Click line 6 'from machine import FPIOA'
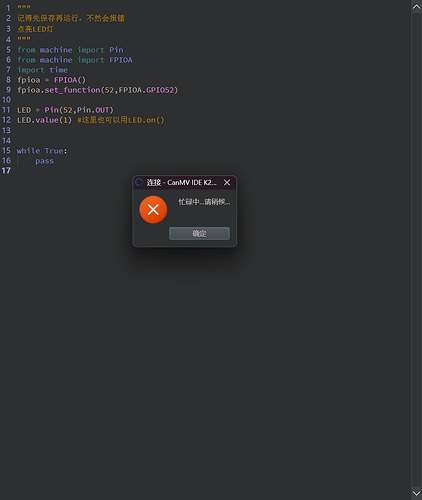Image resolution: width=422 pixels, height=500 pixels. pos(75,60)
